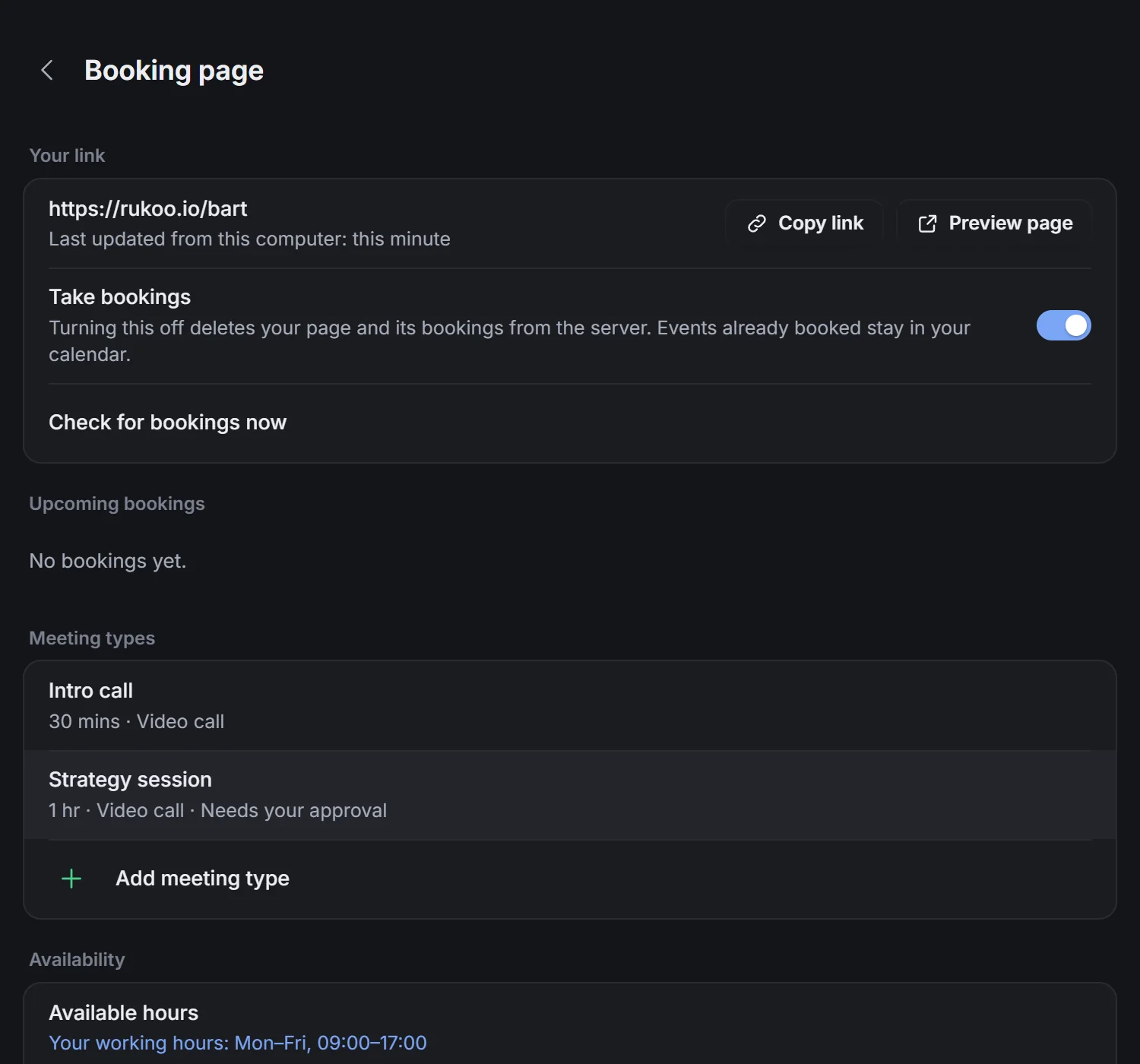The height and width of the screenshot is (1064, 1140).
Task: Click the 'No bookings yet.' text
Action: click(x=108, y=561)
